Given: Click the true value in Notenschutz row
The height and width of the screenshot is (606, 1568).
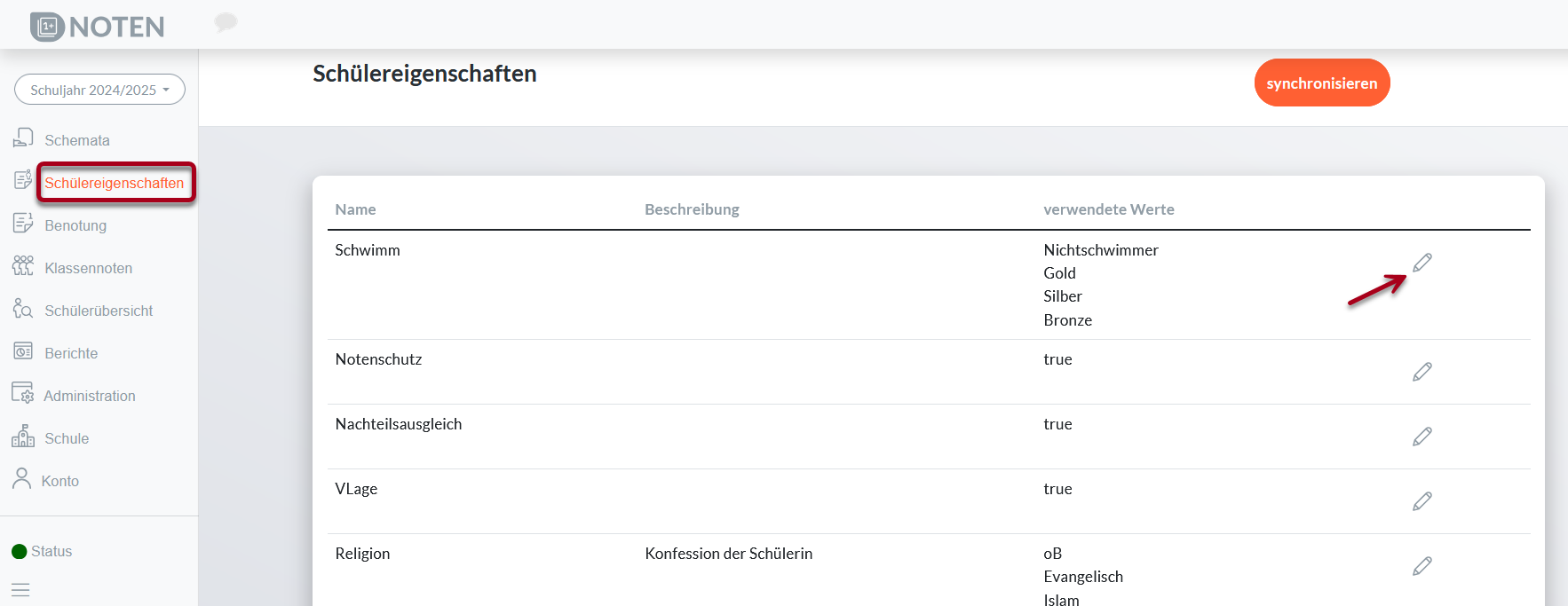Looking at the screenshot, I should click(1057, 359).
